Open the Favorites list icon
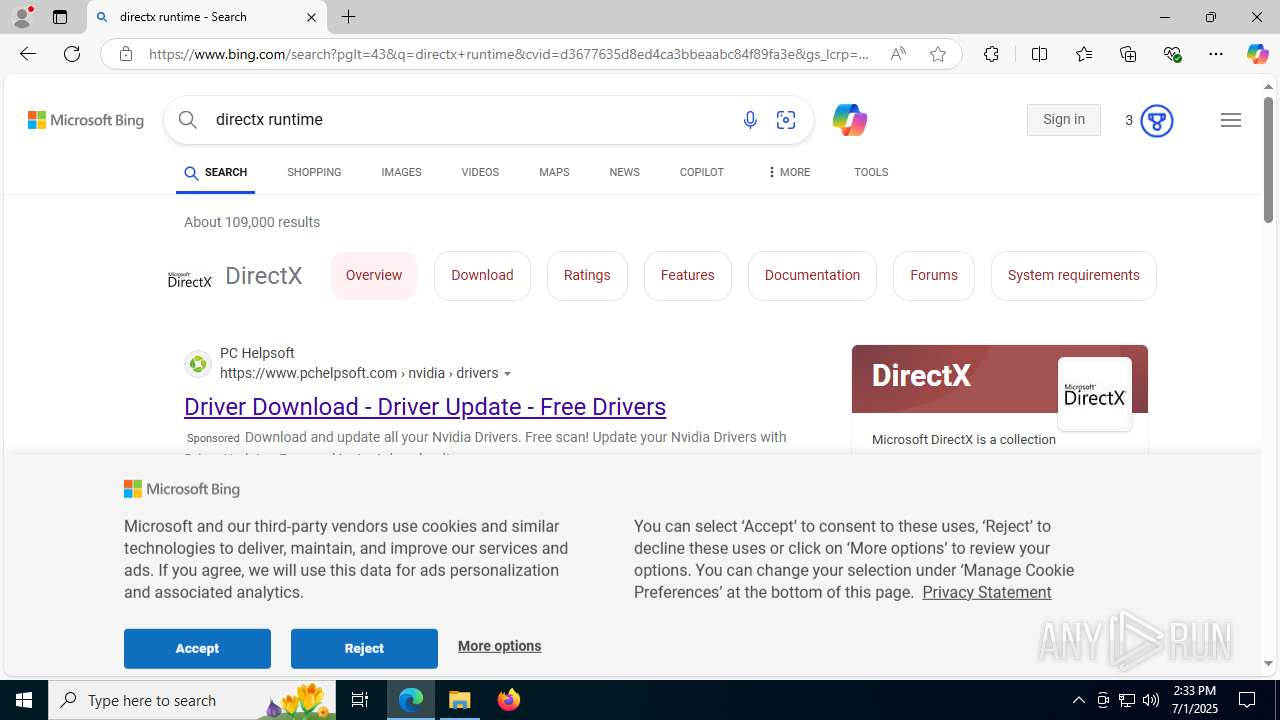The width and height of the screenshot is (1280, 720). [1083, 54]
